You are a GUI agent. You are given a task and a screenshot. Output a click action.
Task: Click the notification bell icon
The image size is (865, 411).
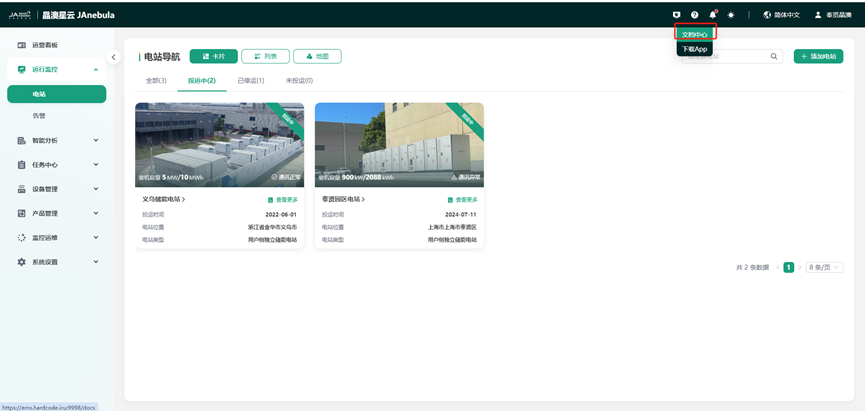click(x=713, y=15)
